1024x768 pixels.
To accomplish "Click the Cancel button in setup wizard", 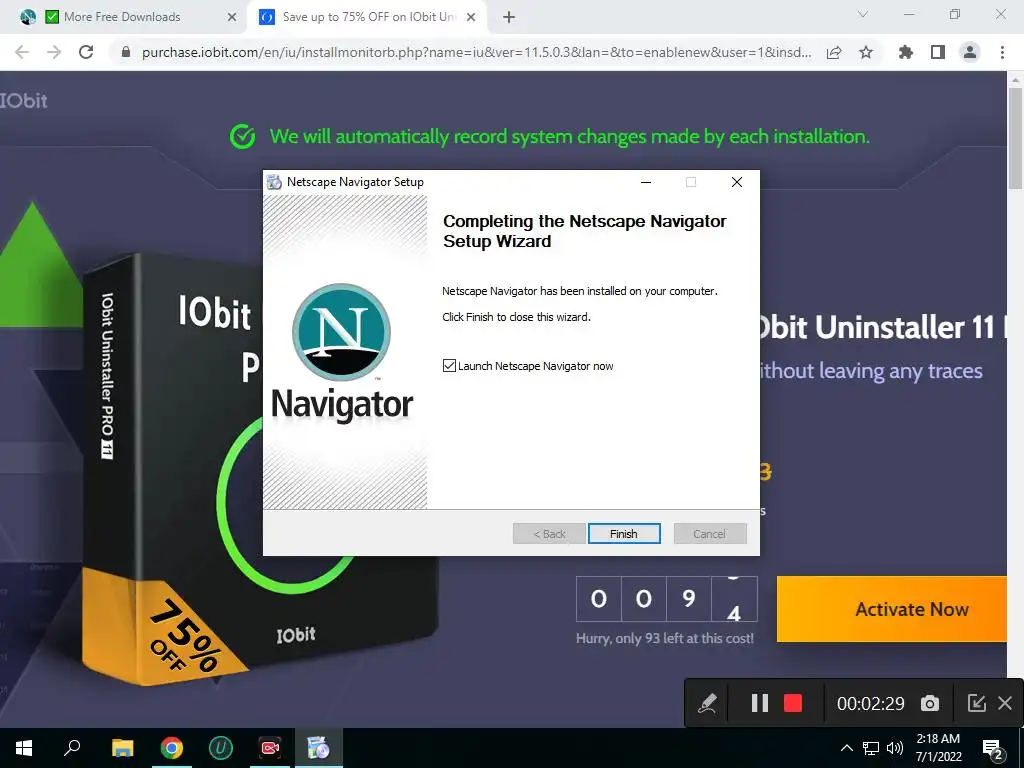I will click(x=710, y=534).
